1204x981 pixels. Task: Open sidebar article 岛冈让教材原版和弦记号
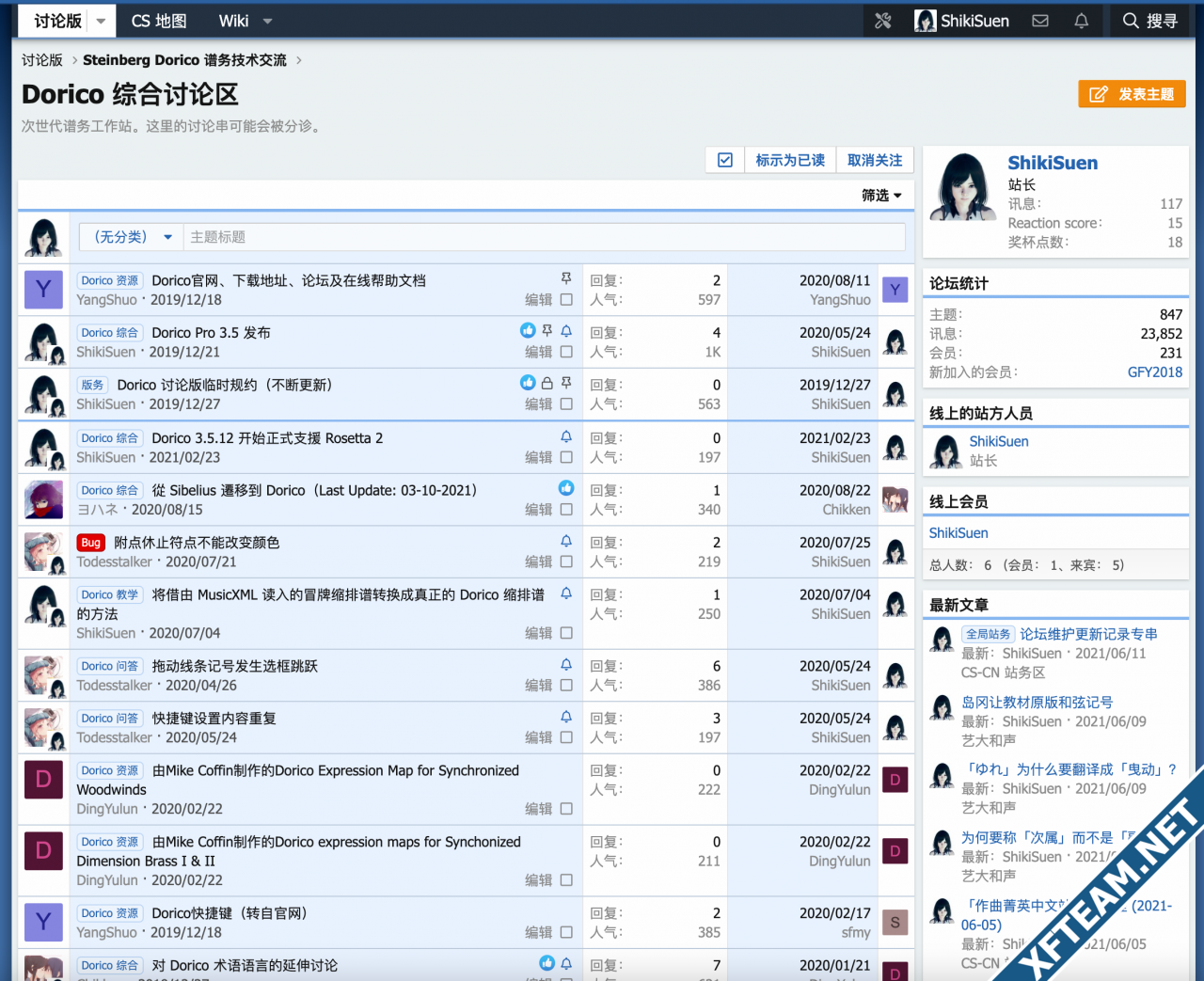click(1037, 703)
